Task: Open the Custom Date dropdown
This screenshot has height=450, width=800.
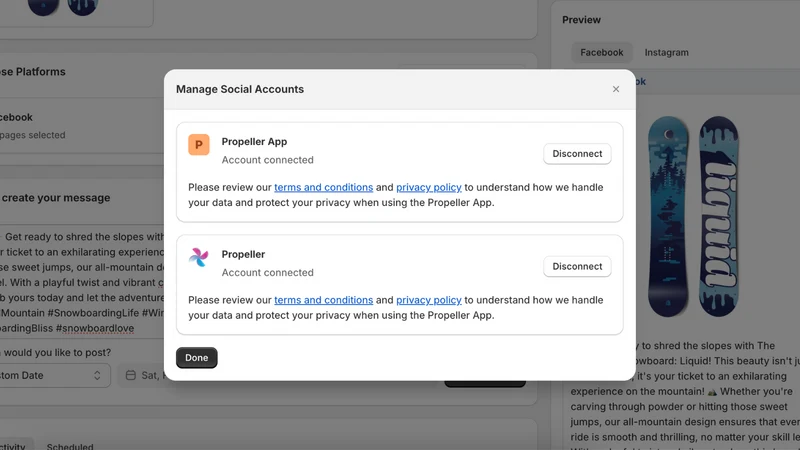Action: tap(54, 376)
